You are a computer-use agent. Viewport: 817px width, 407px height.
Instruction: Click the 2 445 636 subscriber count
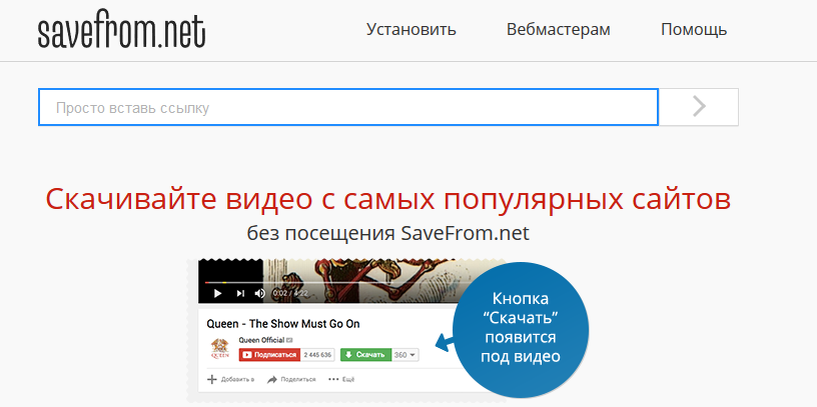tap(317, 355)
